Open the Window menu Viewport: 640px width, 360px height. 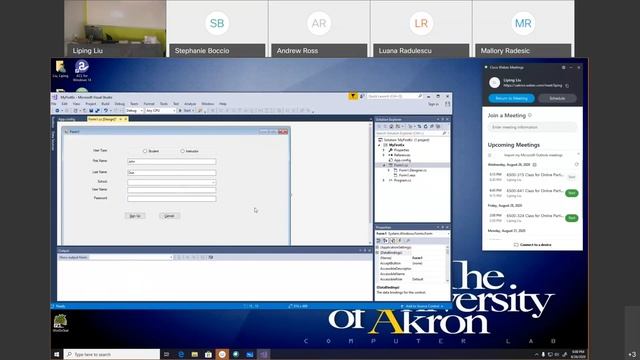coord(207,104)
